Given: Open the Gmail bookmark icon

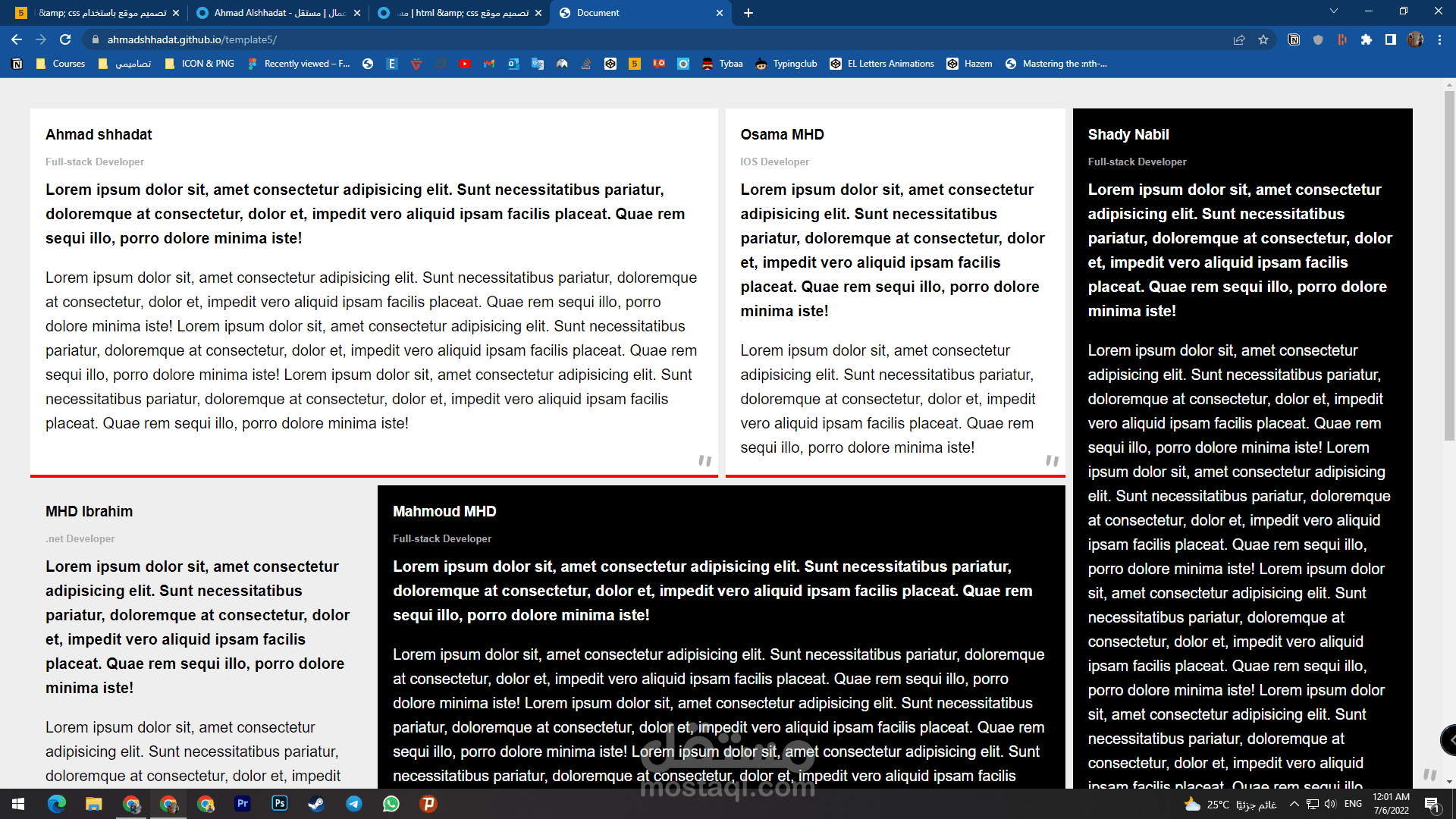Looking at the screenshot, I should coord(489,64).
